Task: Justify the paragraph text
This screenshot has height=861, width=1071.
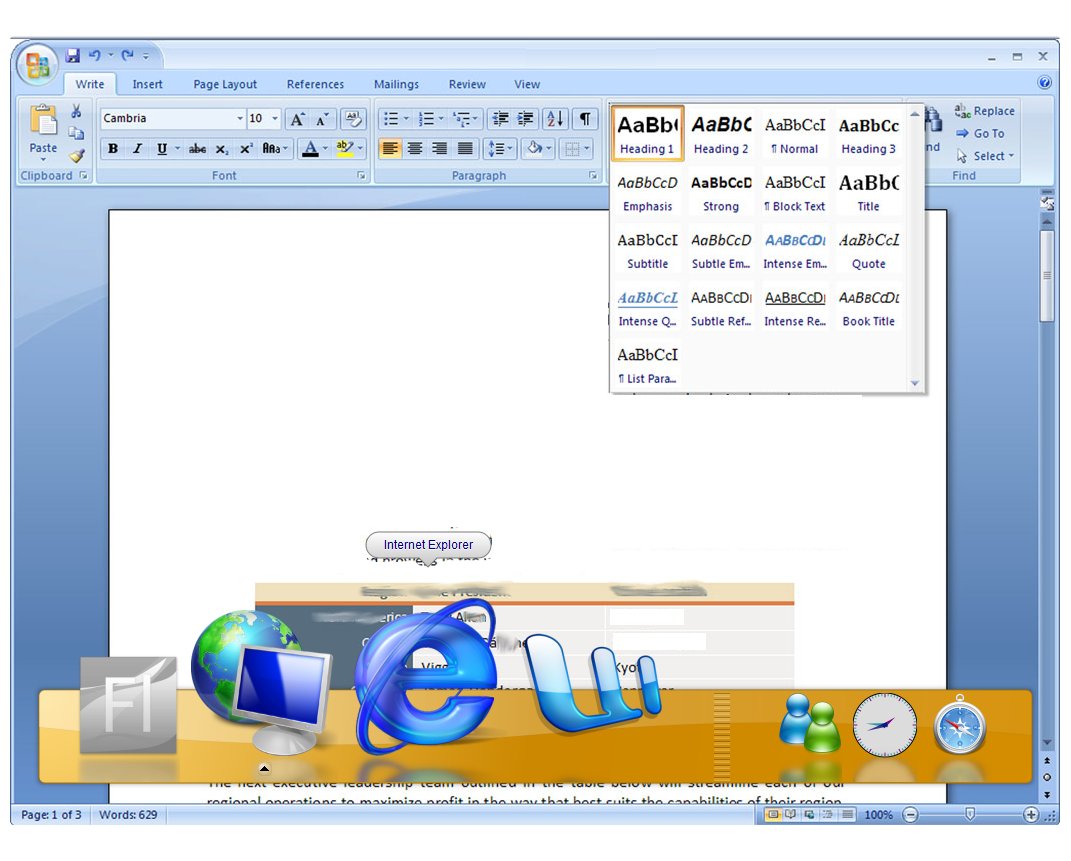Action: click(x=464, y=148)
